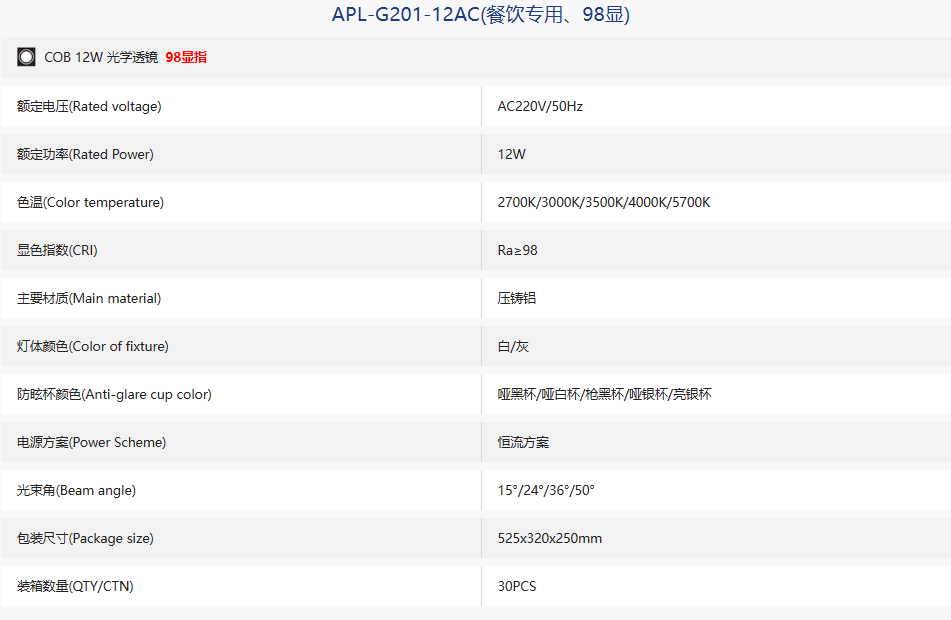The width and height of the screenshot is (951, 620).
Task: Select the 包装尺寸(Package size) label
Action: (86, 537)
